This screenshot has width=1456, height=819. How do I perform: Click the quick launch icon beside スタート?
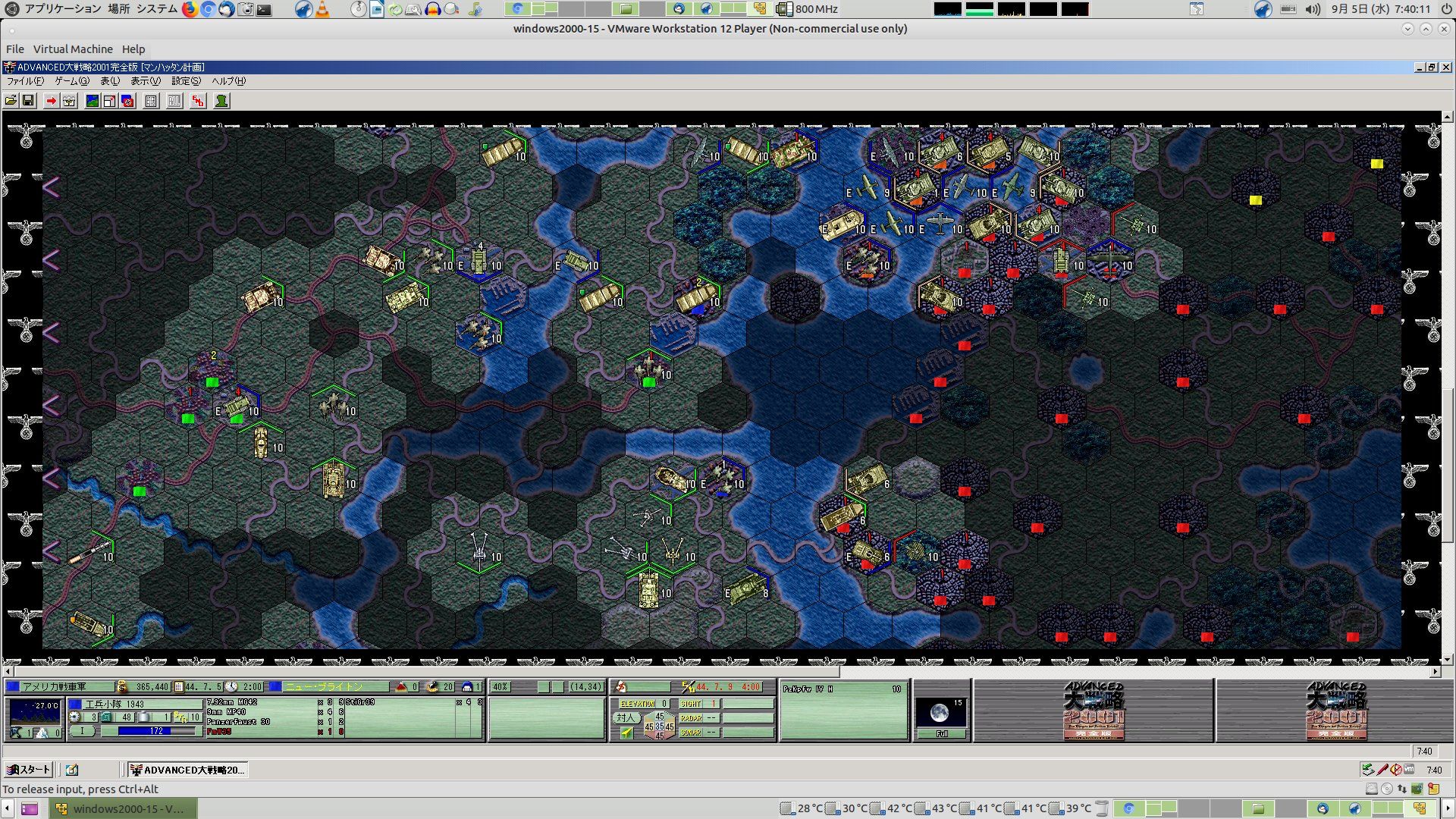(x=72, y=770)
